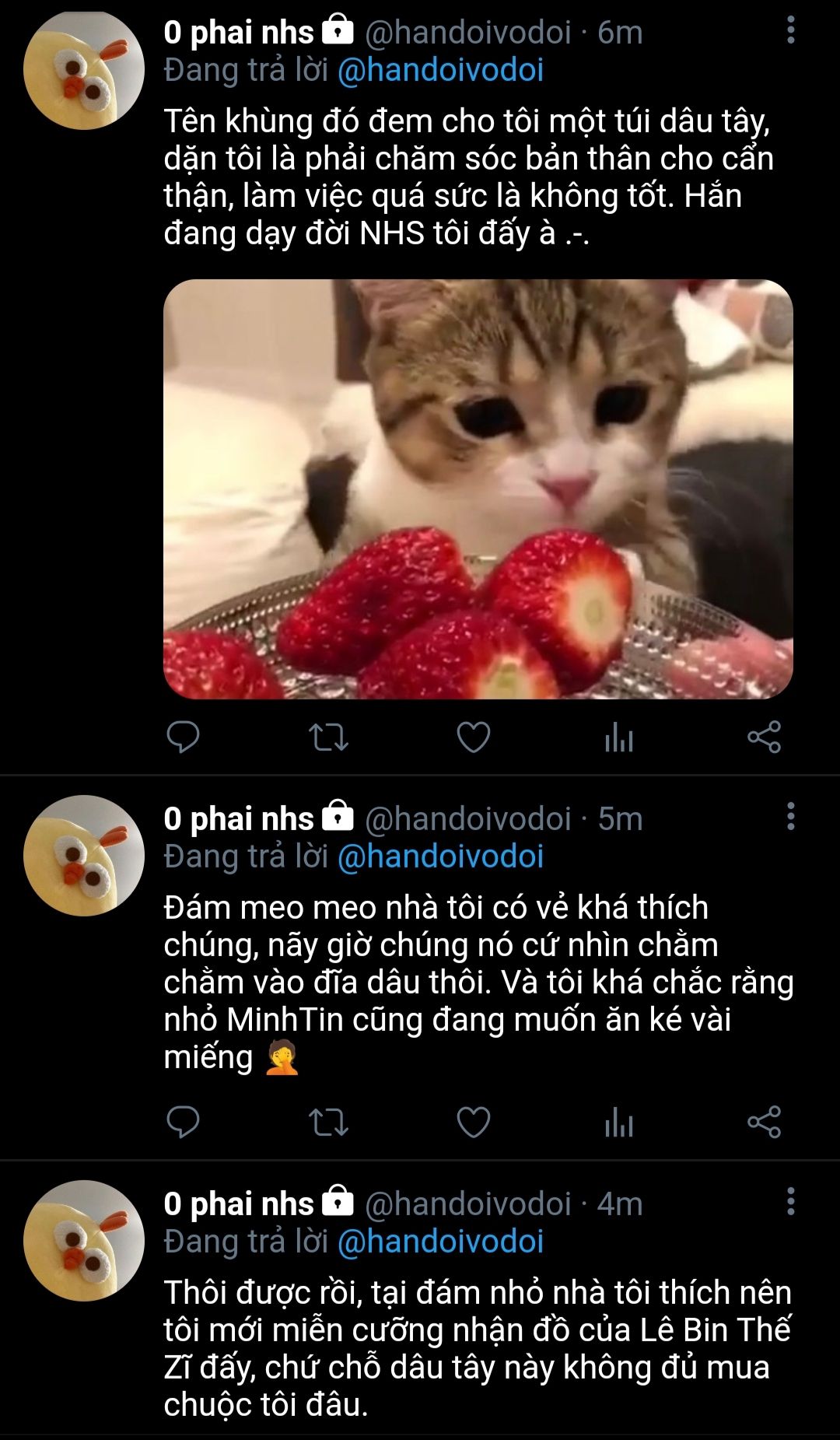Retweet the tweet with cat photo
840x1440 pixels.
(328, 737)
